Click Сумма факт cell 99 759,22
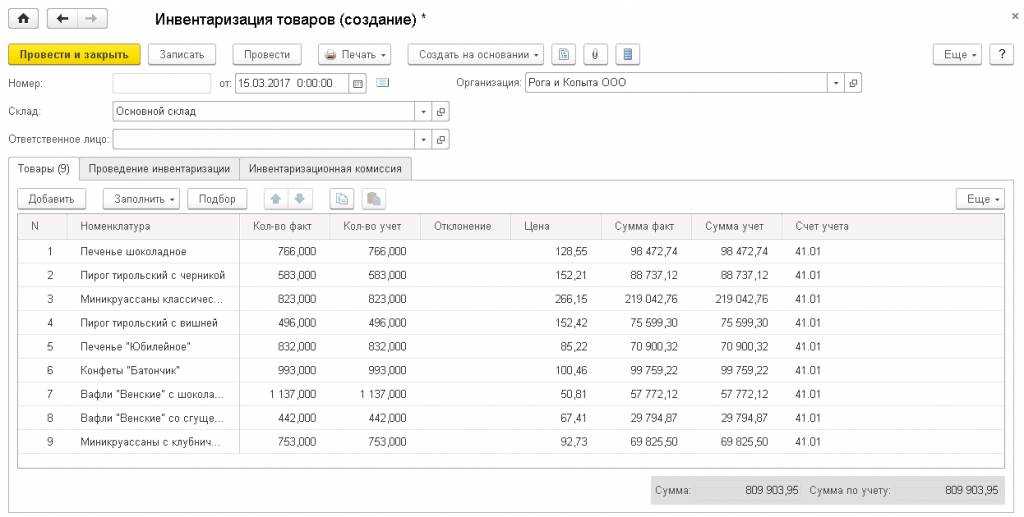The height and width of the screenshot is (517, 1024). pos(646,371)
